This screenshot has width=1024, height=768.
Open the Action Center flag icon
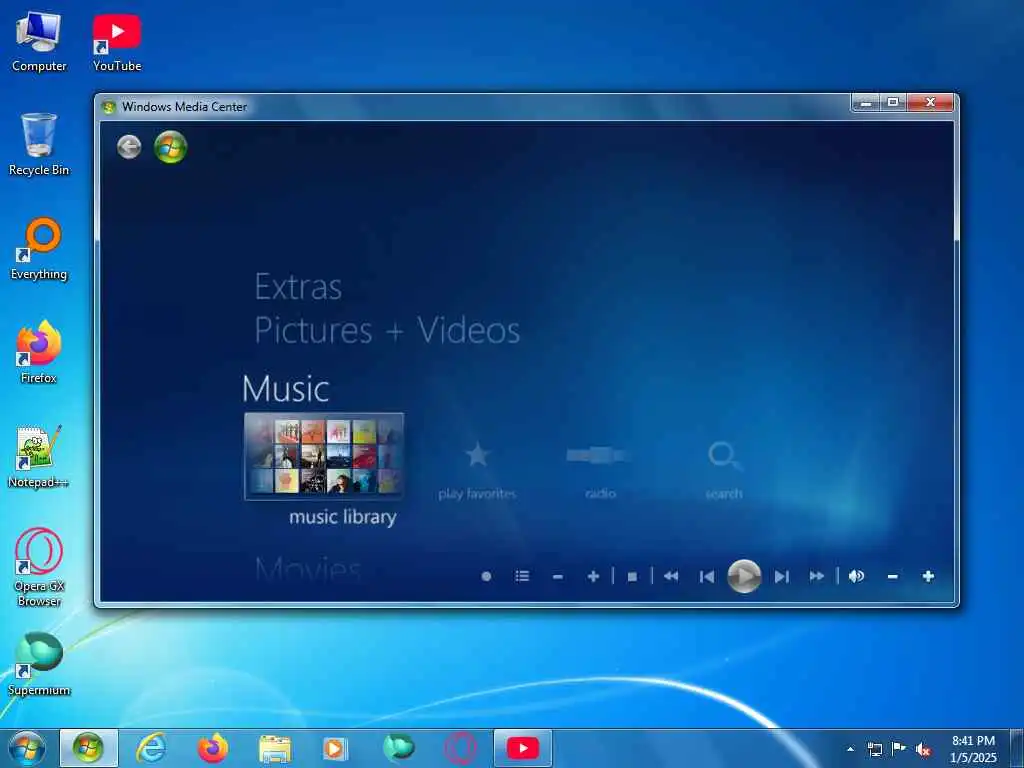pos(899,749)
